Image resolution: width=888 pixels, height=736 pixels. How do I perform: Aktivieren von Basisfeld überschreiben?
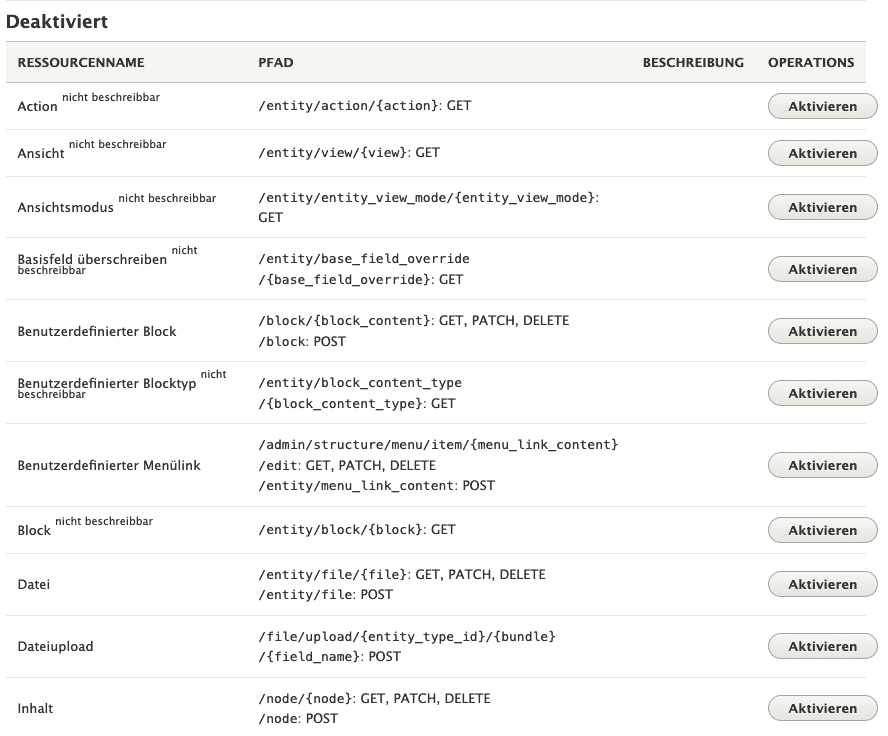click(x=821, y=269)
